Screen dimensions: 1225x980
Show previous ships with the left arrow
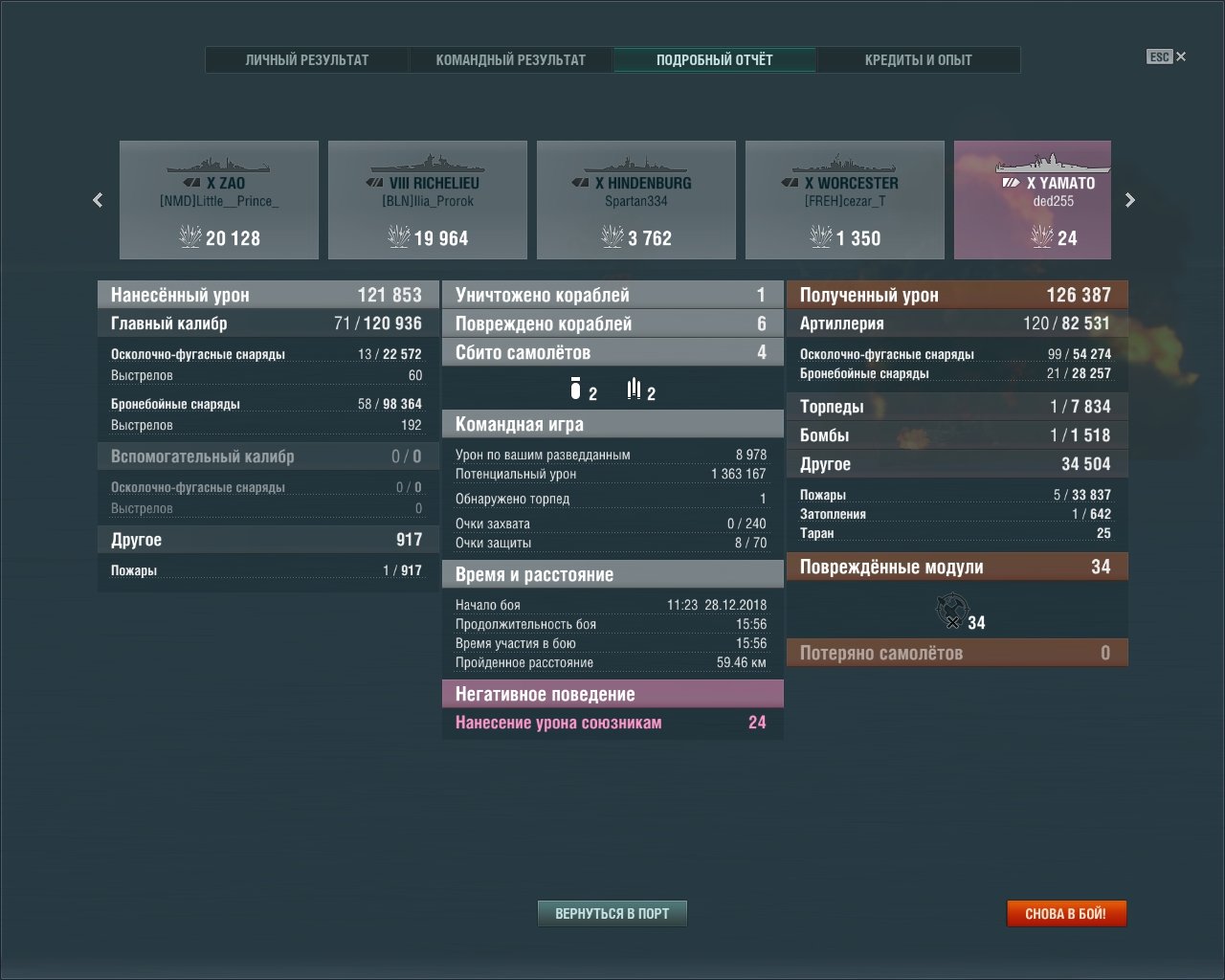pos(98,200)
